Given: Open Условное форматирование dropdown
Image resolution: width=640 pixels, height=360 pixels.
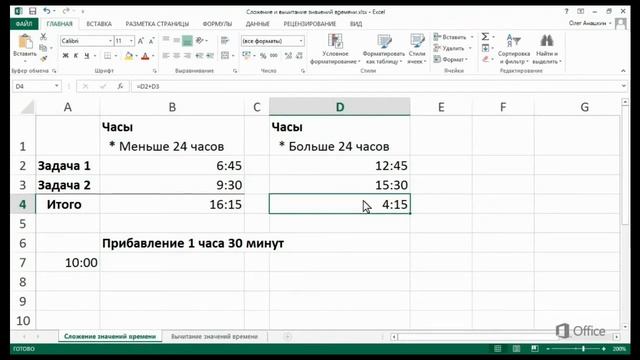Looking at the screenshot, I should coord(335,49).
